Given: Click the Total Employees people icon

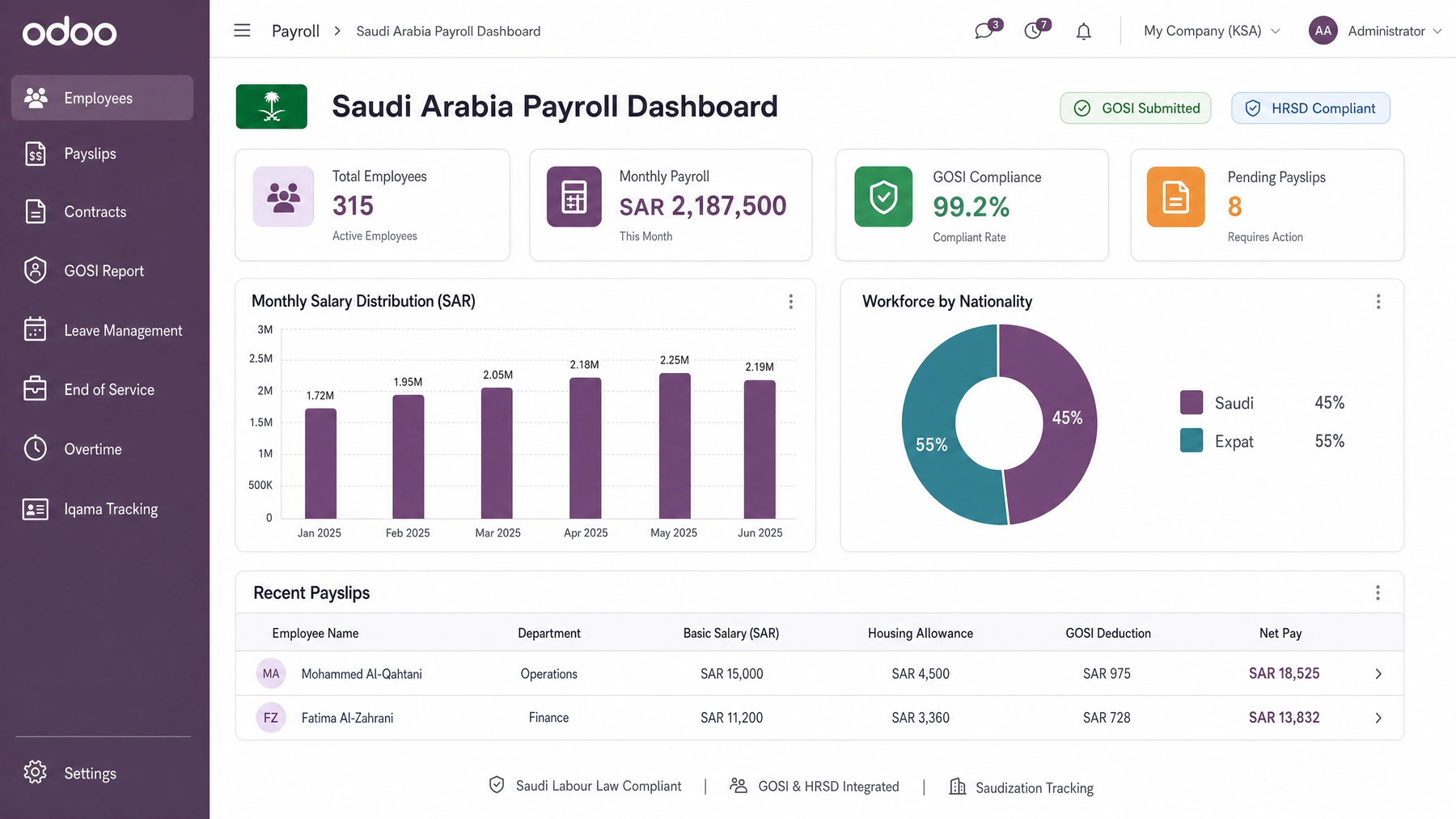Looking at the screenshot, I should click(283, 197).
